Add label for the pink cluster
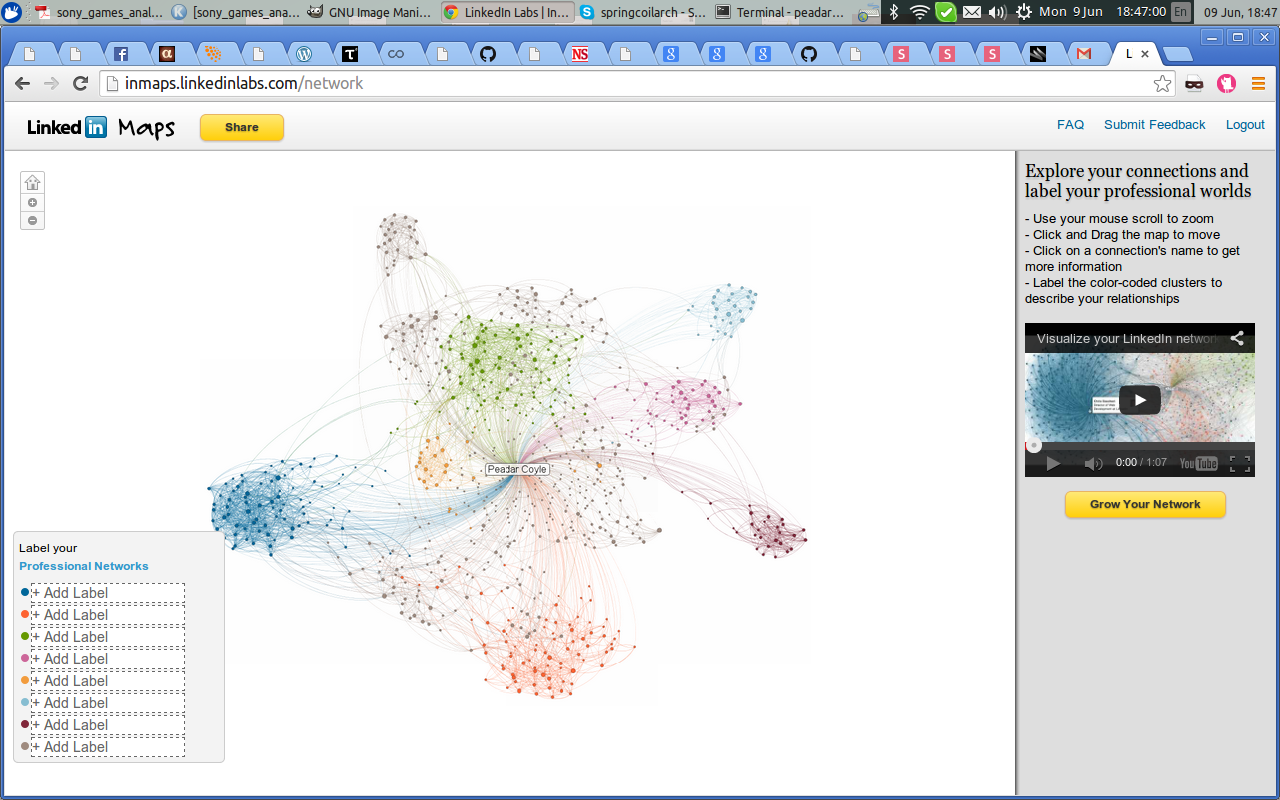This screenshot has width=1280, height=800. pyautogui.click(x=107, y=659)
